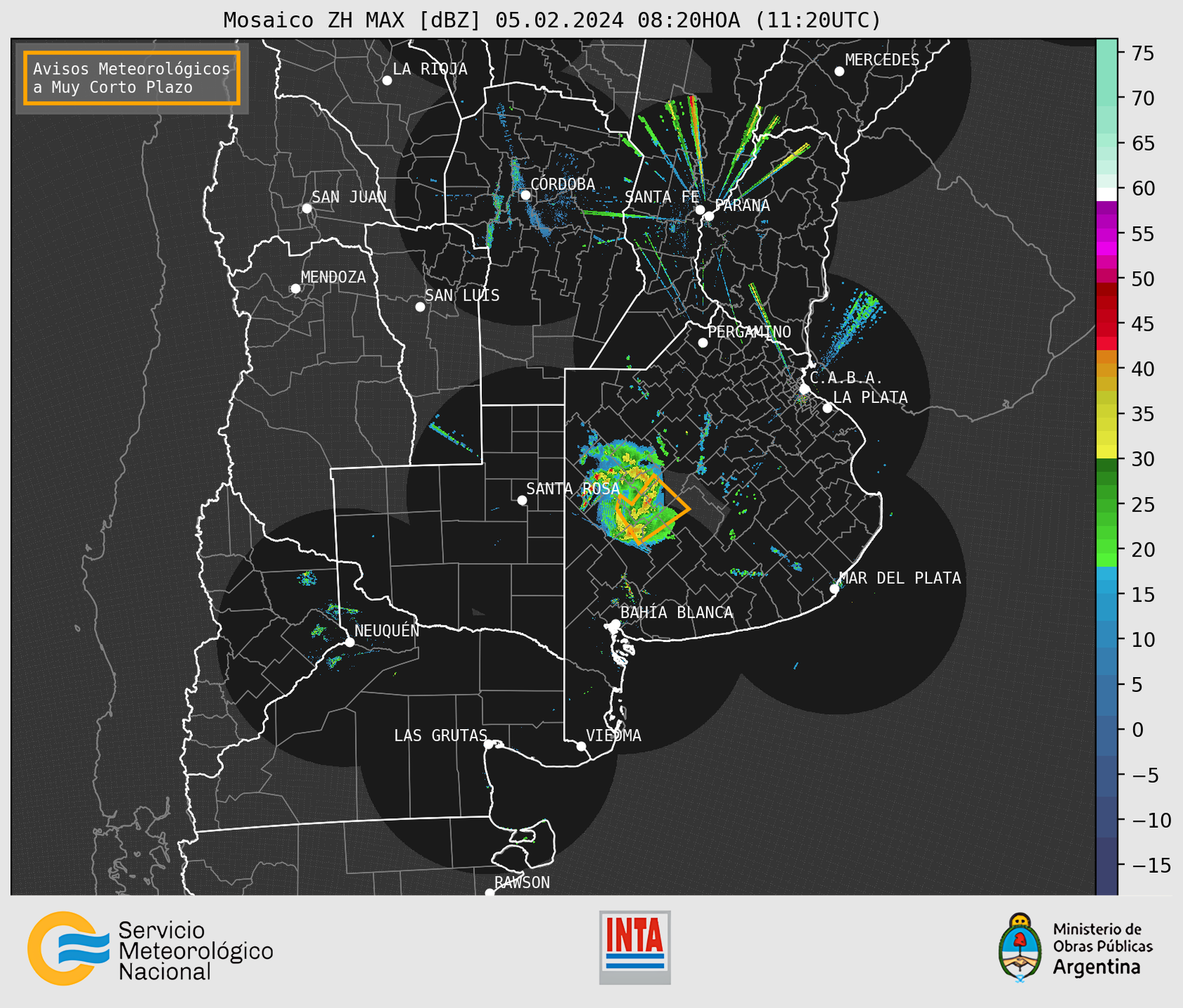Click the La Rioja city marker dot
Image resolution: width=1183 pixels, height=1008 pixels.
[x=387, y=81]
